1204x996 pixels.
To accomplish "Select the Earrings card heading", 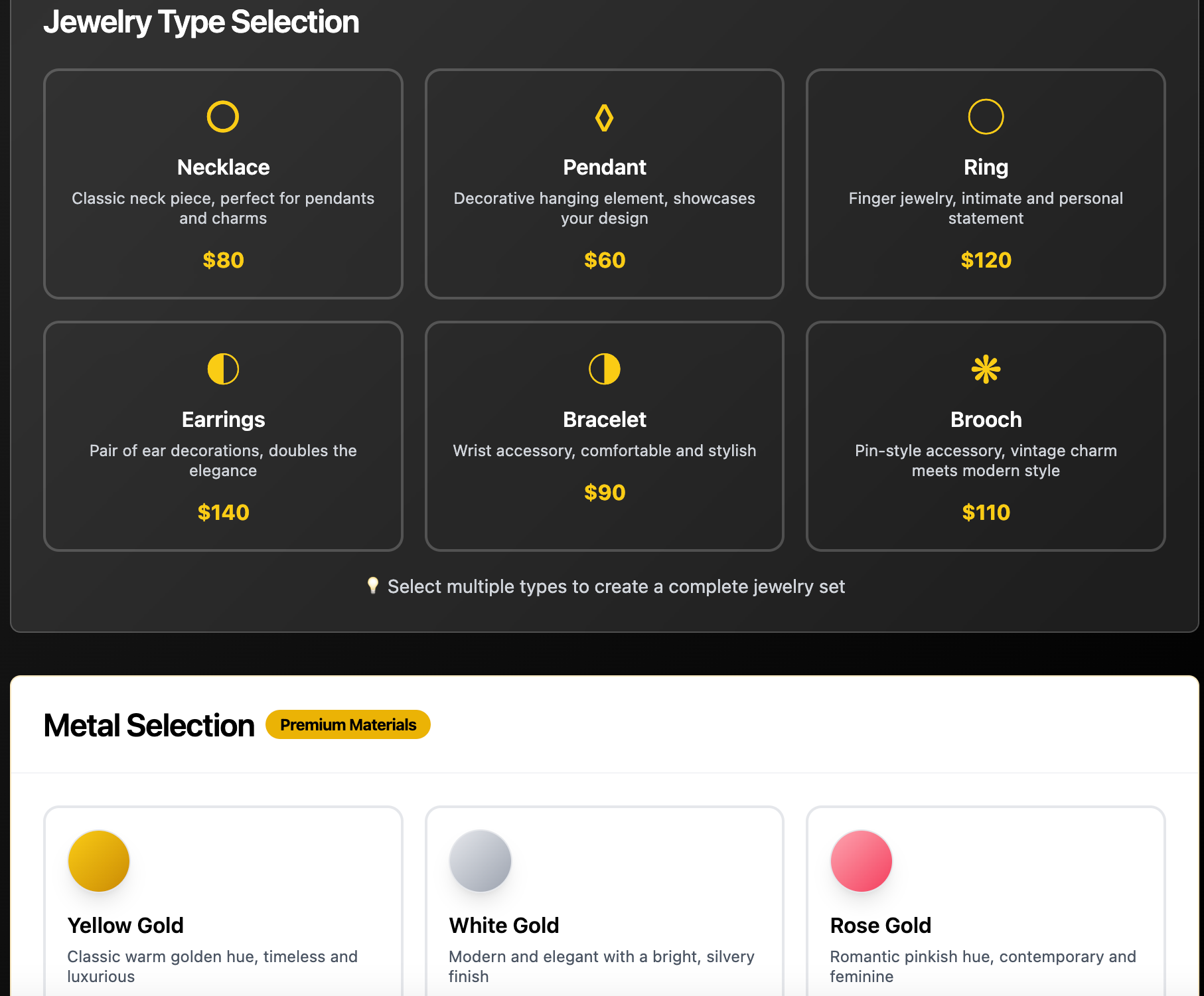I will tap(223, 420).
